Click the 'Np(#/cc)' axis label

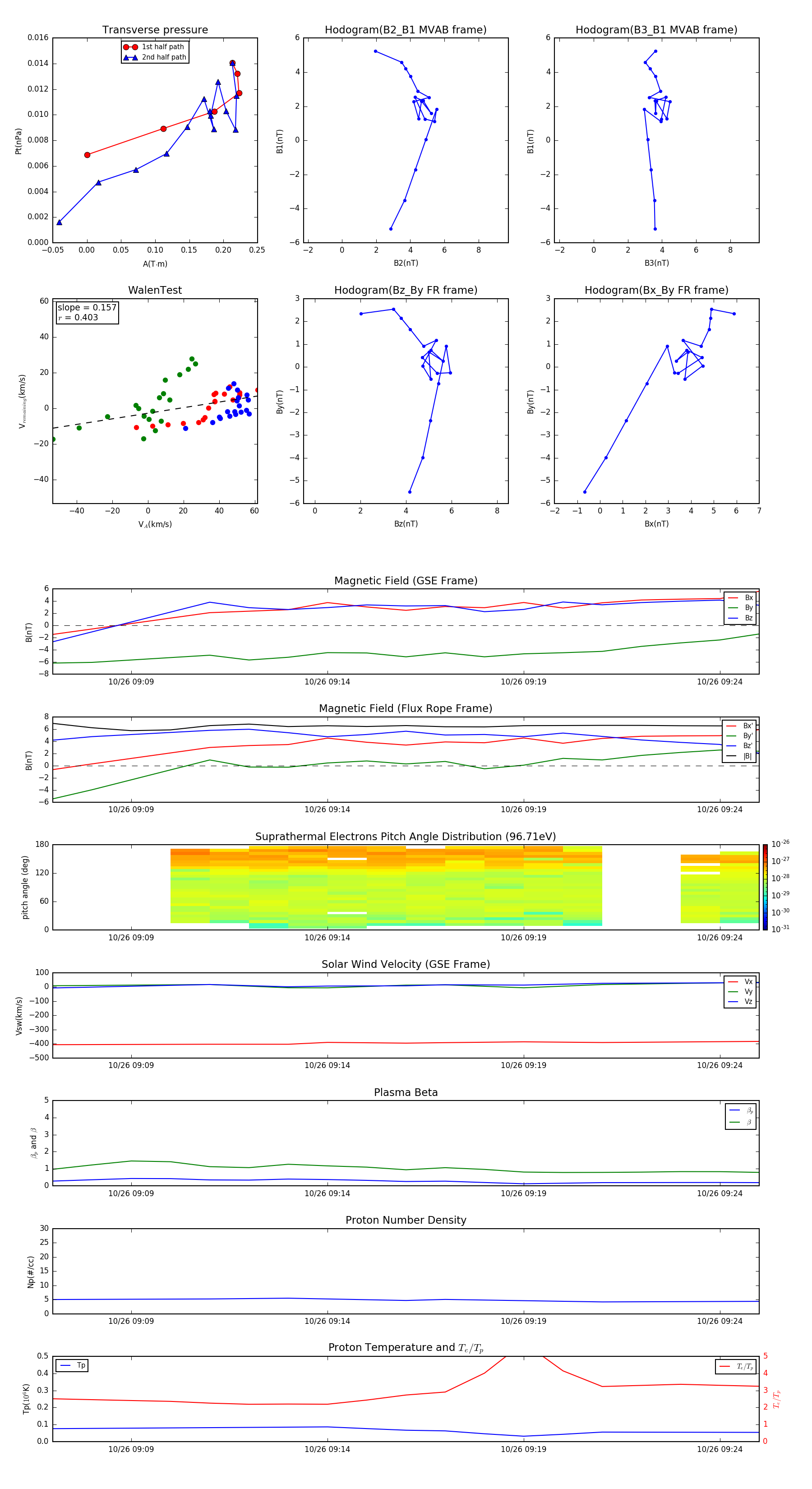(x=31, y=1272)
